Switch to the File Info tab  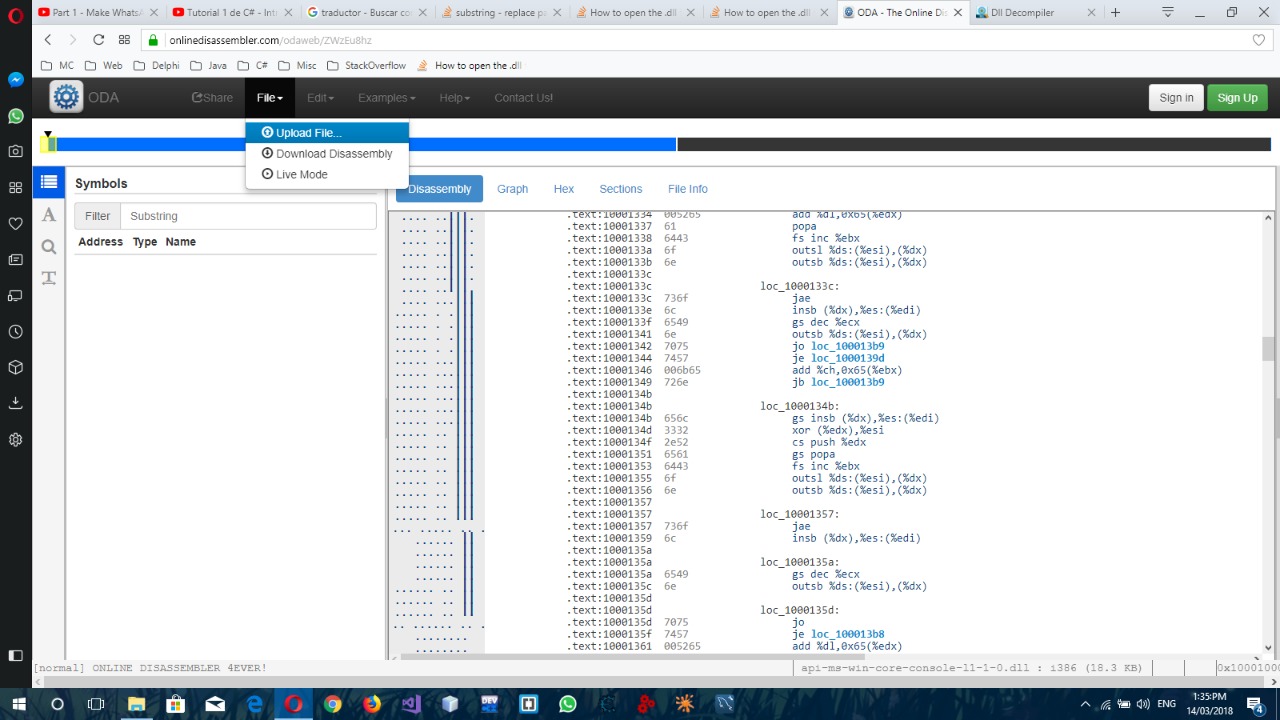pyautogui.click(x=687, y=189)
